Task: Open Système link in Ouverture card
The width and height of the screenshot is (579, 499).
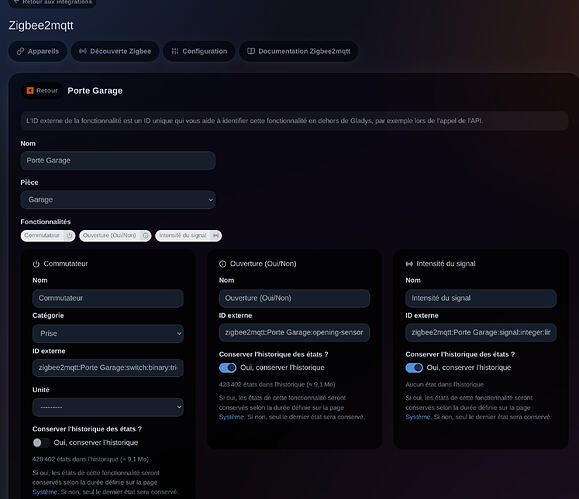Action: click(x=231, y=417)
